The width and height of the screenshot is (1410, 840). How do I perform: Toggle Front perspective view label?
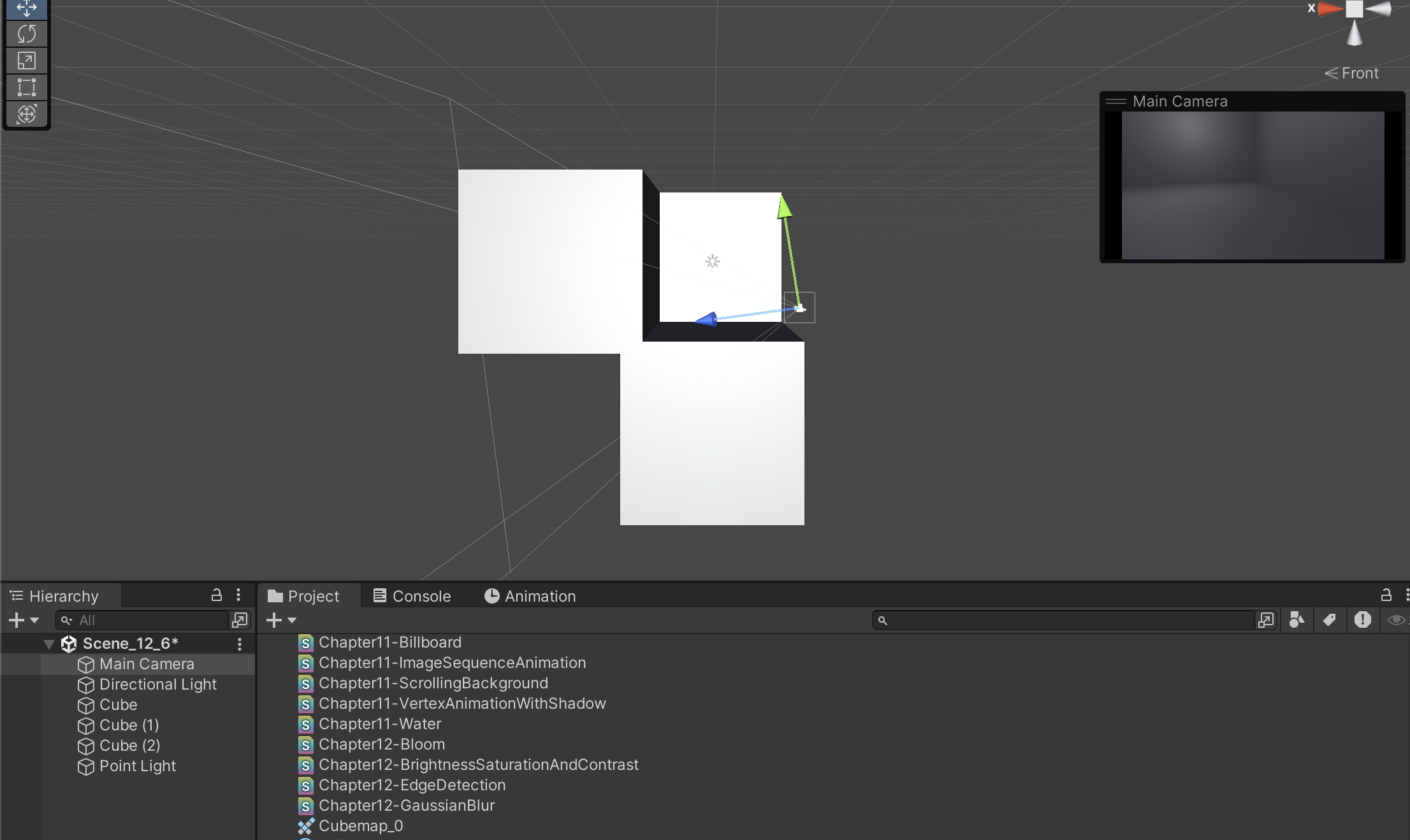pos(1352,73)
